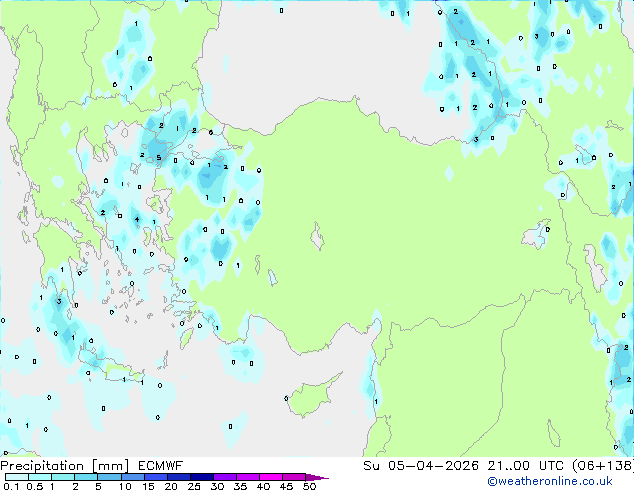Click the legend label "45"

point(286,486)
